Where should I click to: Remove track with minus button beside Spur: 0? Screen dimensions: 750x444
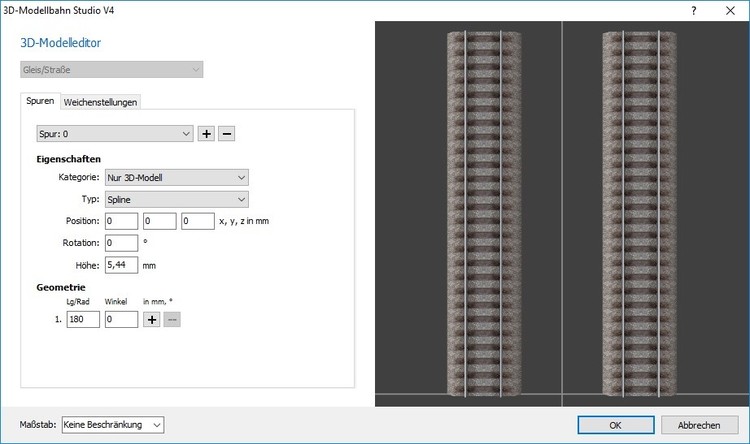[x=227, y=134]
